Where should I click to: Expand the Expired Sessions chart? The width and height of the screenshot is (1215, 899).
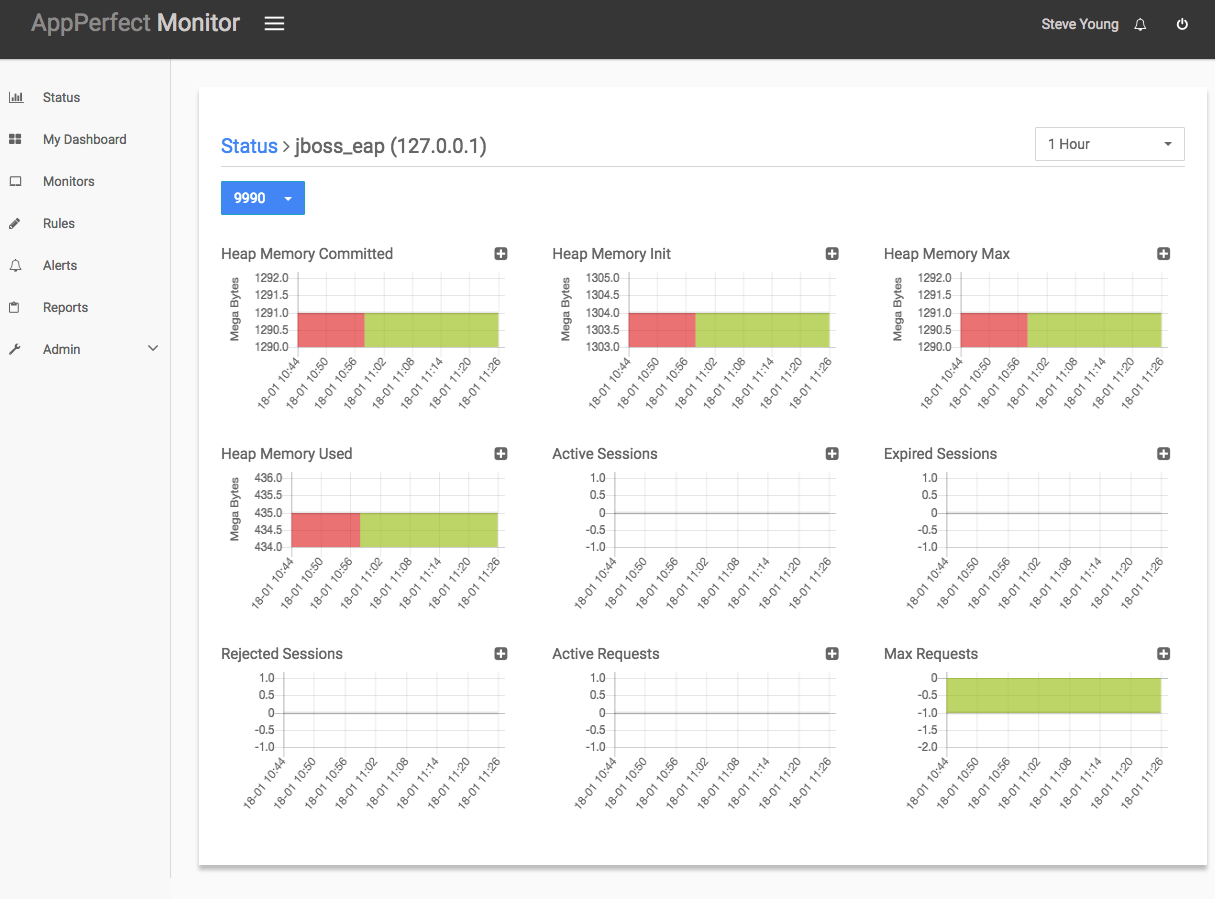point(1163,454)
